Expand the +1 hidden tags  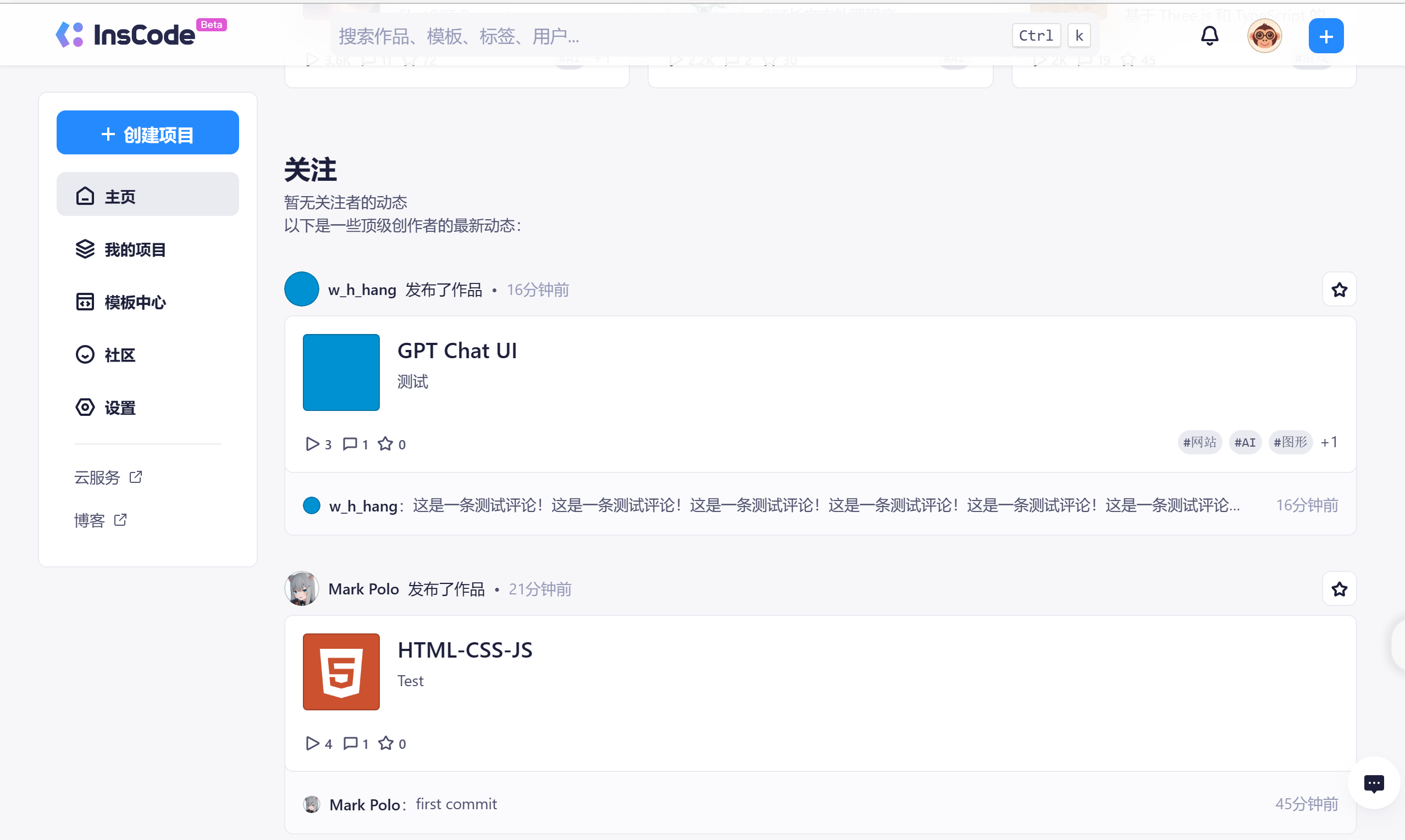[x=1329, y=442]
